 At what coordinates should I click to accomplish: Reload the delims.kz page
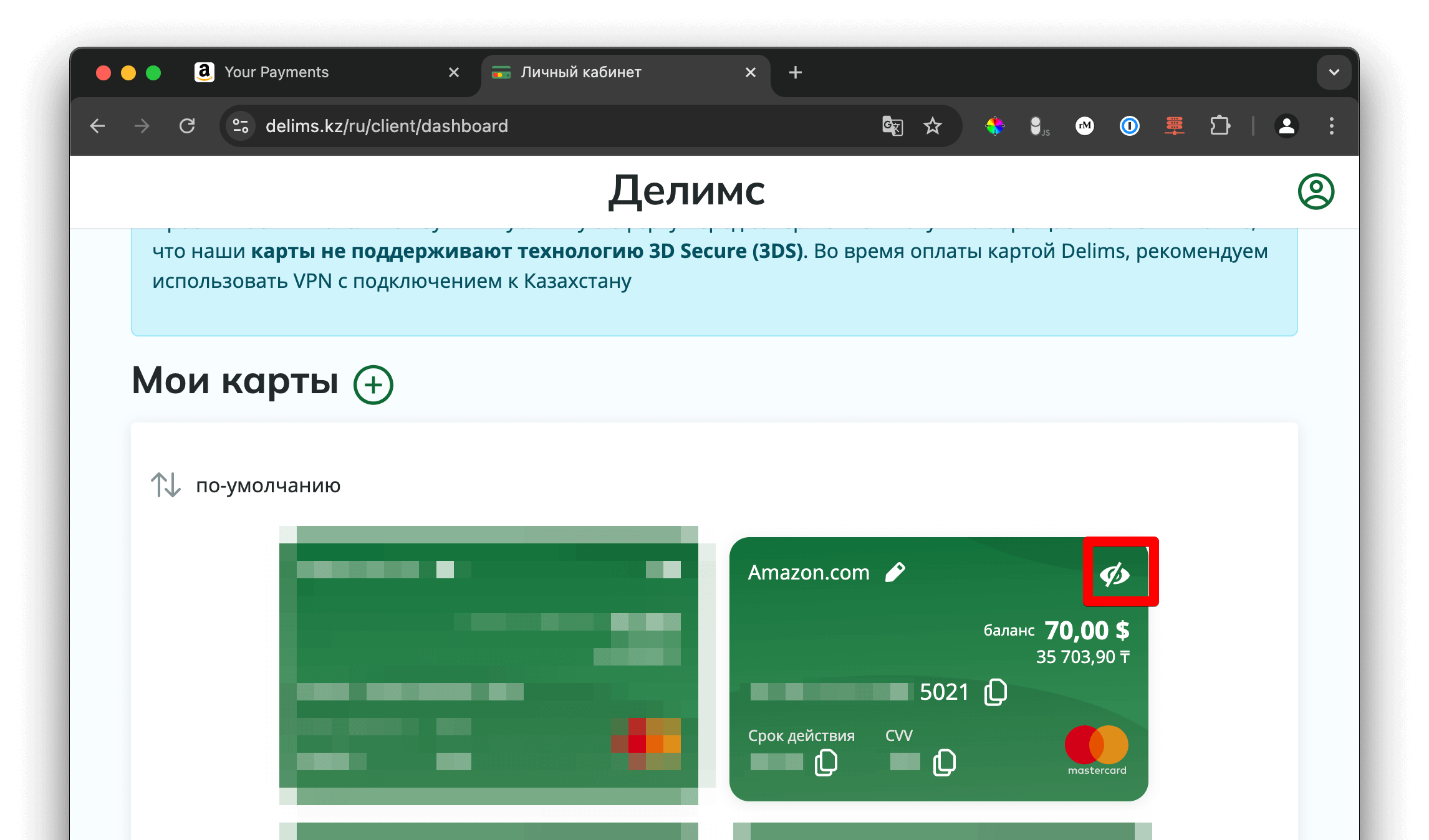pos(187,126)
